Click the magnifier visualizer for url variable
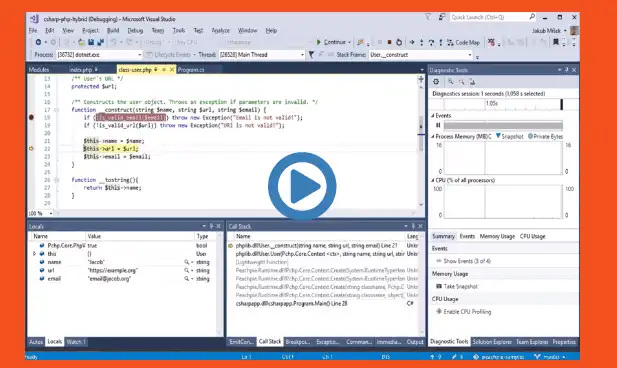 (x=187, y=270)
